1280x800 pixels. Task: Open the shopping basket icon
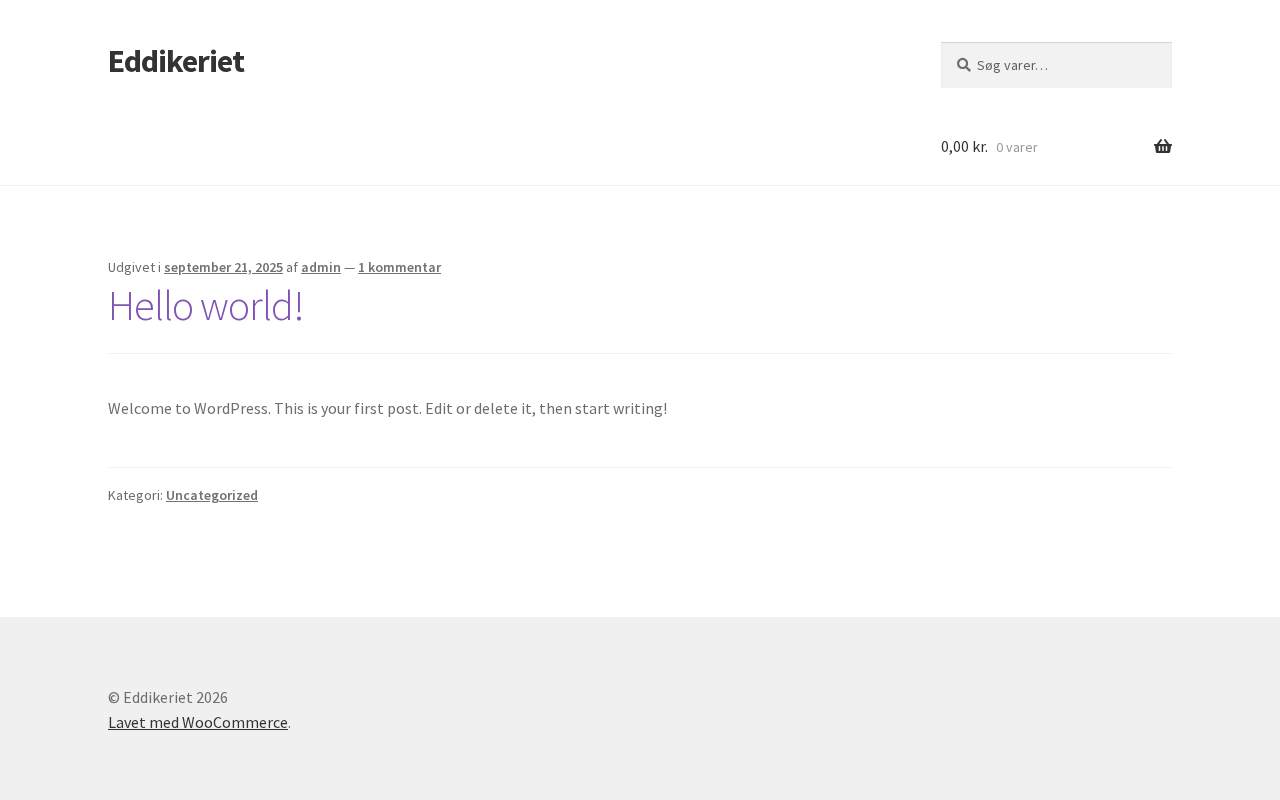pyautogui.click(x=1162, y=147)
